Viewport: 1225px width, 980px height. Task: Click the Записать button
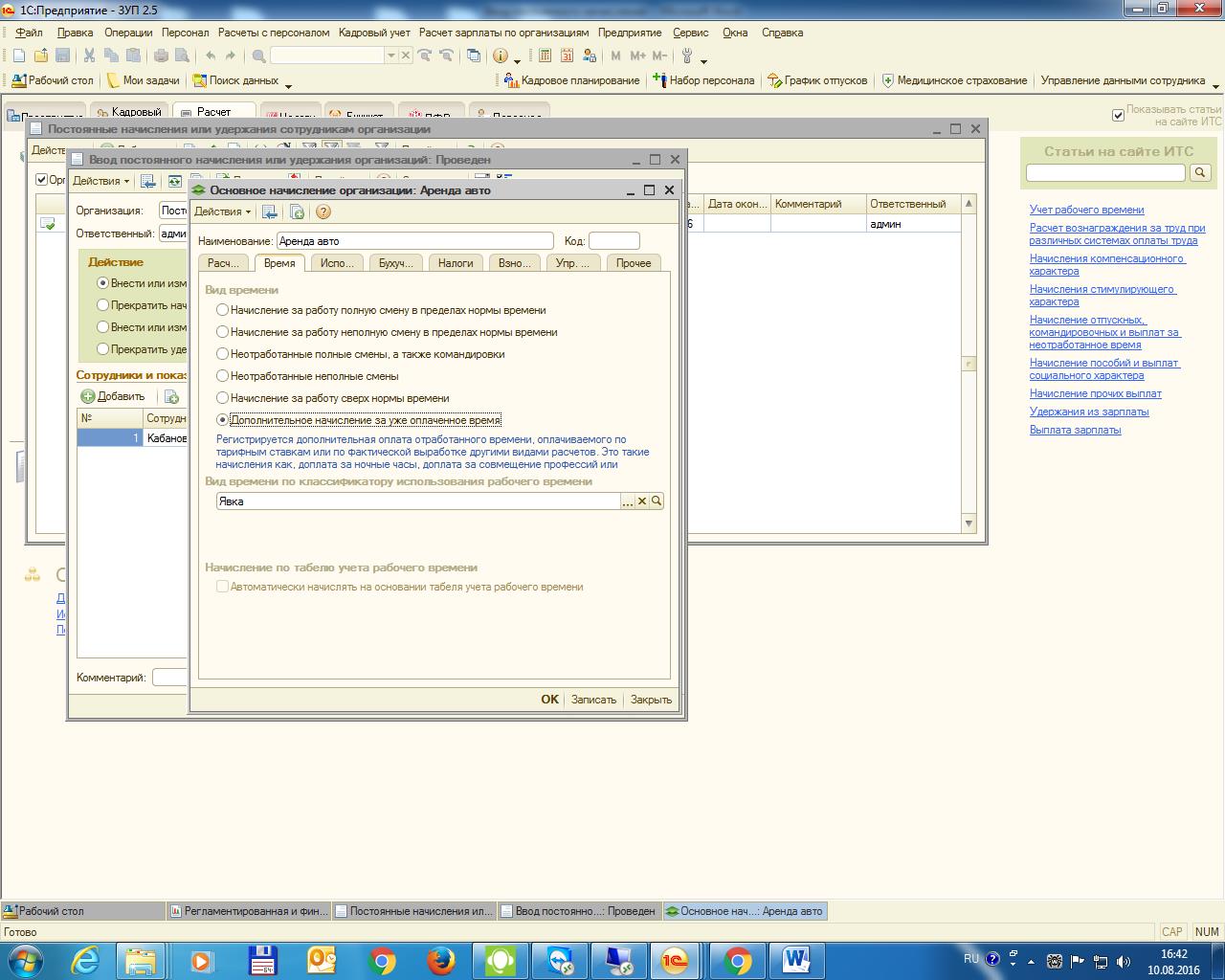click(x=593, y=700)
